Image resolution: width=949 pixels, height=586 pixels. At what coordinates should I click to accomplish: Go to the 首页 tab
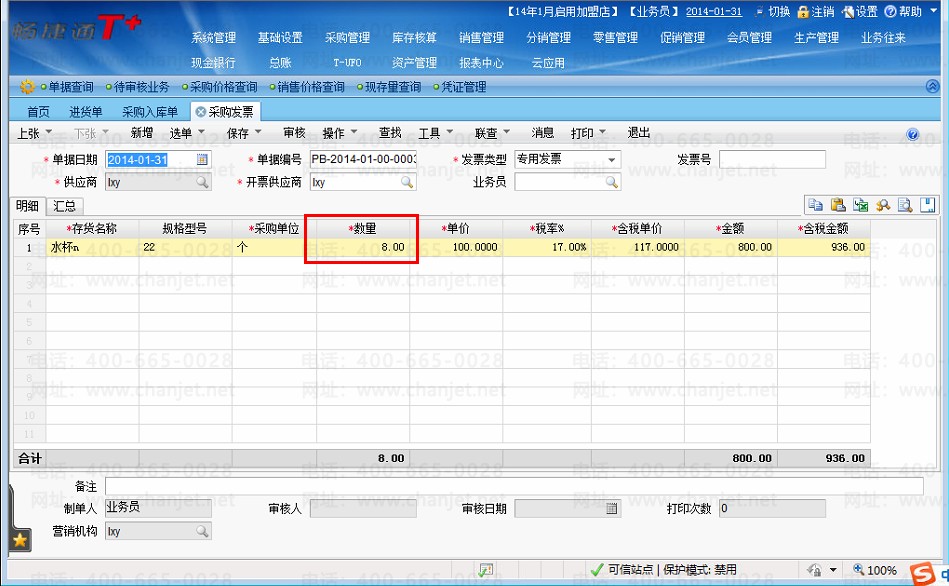[38, 112]
